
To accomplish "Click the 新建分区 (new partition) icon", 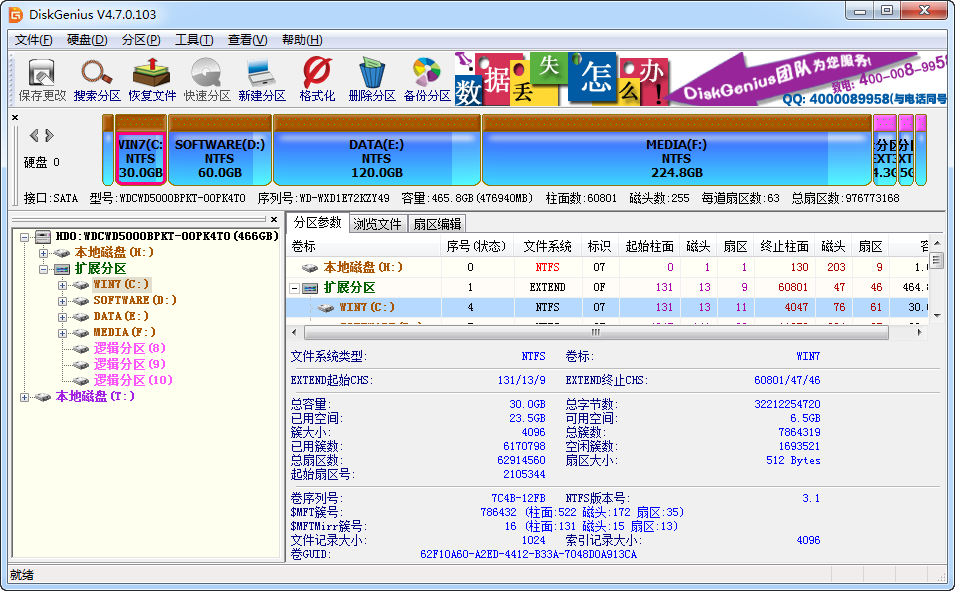I will tap(262, 79).
